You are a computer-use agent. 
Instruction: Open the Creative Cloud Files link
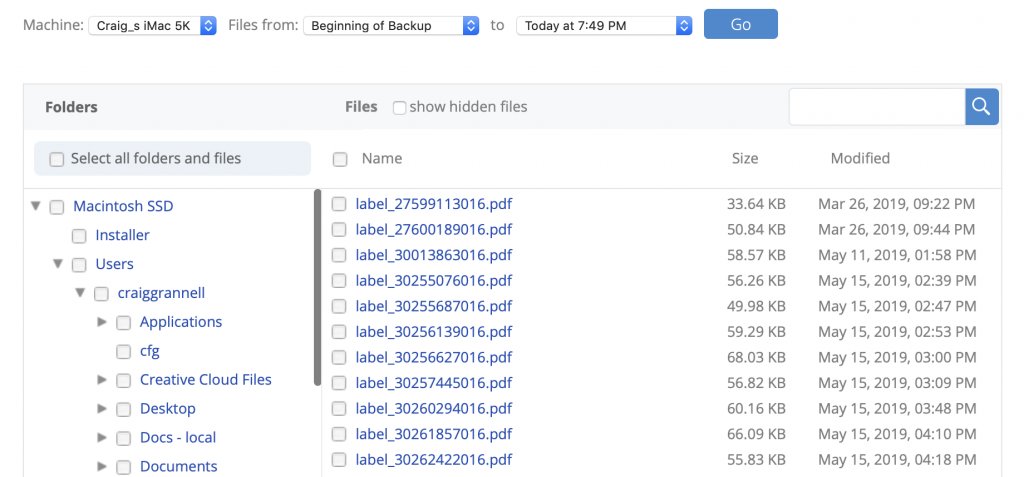(x=206, y=380)
